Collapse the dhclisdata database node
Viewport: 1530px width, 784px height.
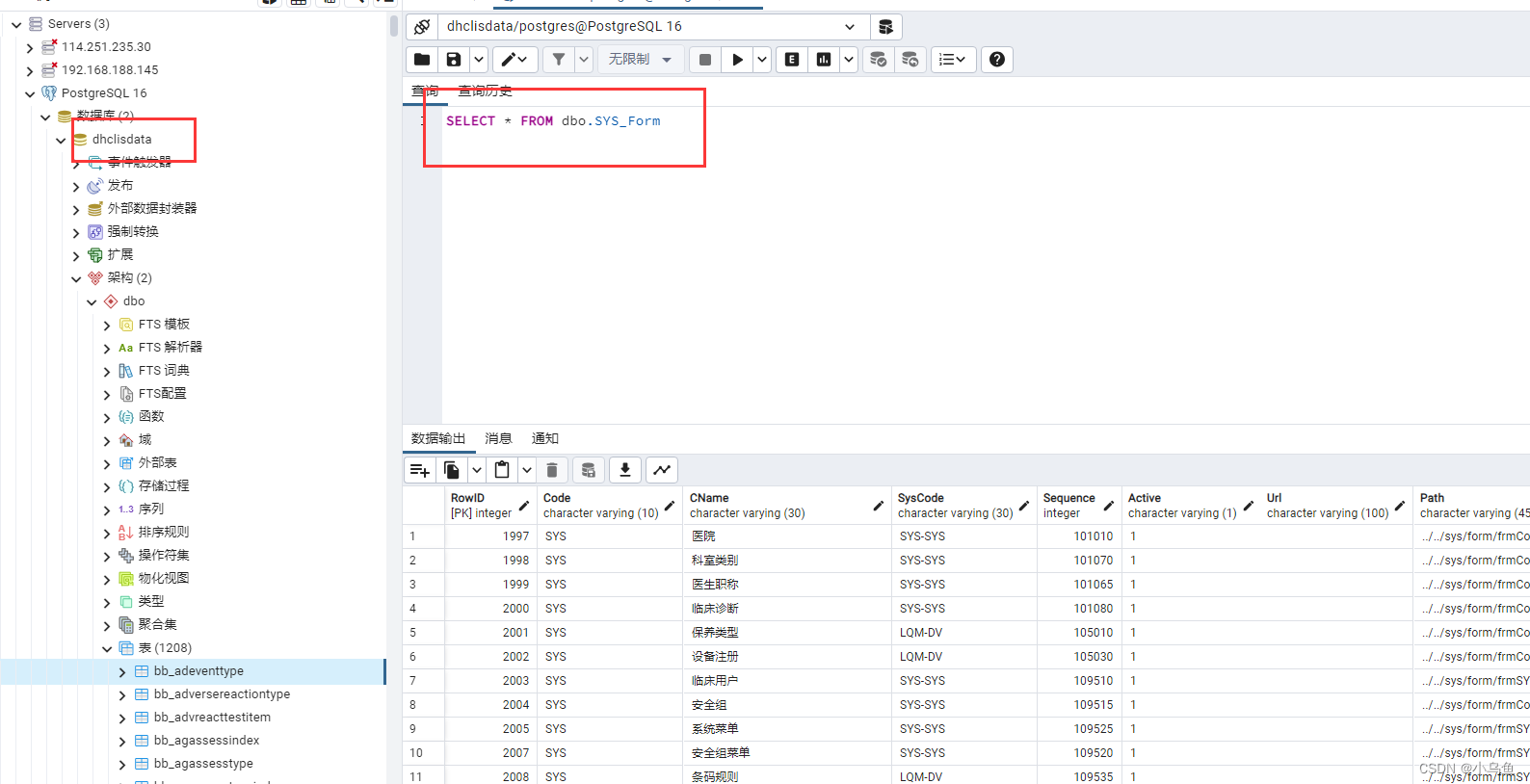click(61, 141)
